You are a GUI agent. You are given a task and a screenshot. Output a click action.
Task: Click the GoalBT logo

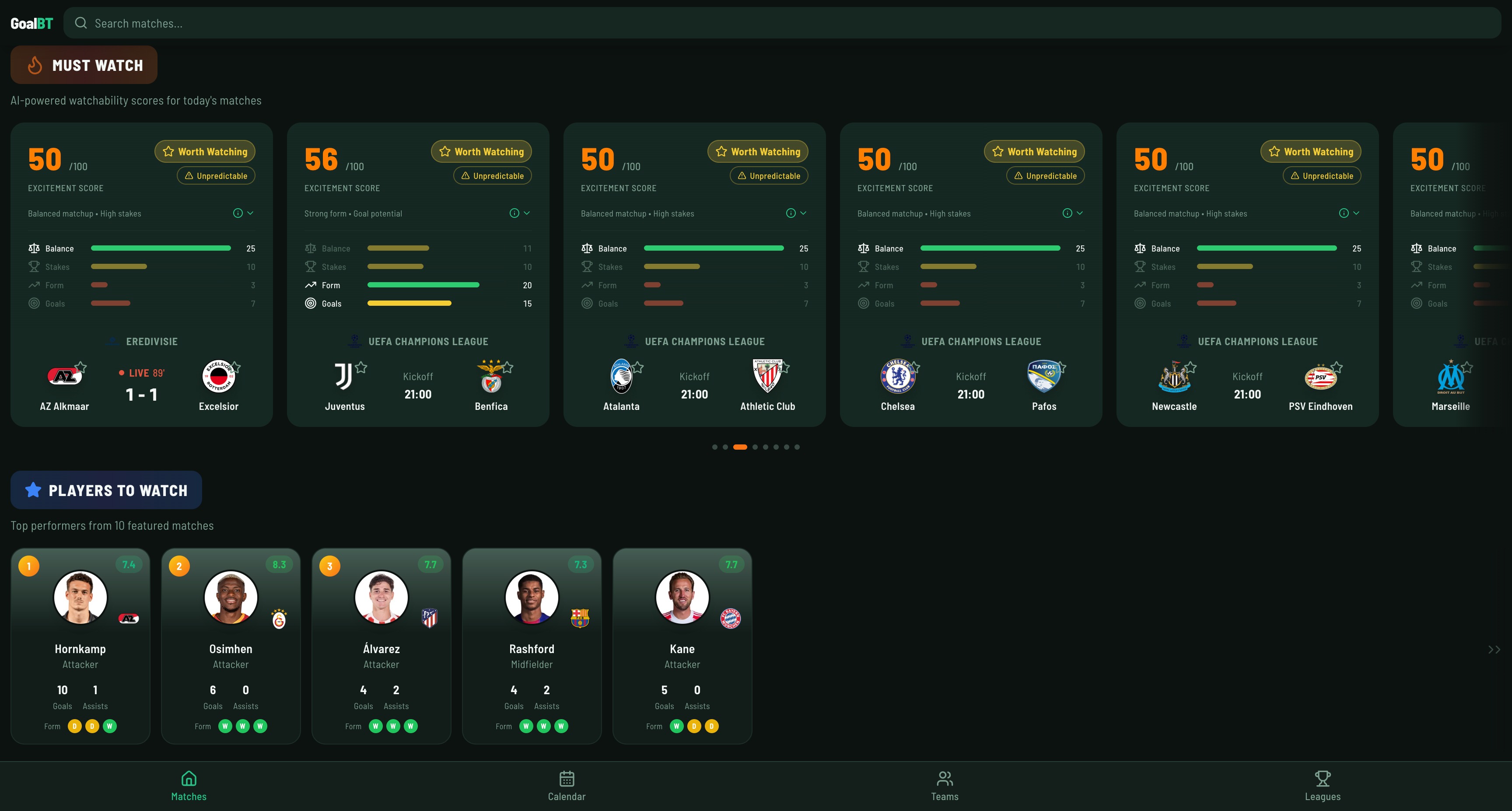[31, 24]
